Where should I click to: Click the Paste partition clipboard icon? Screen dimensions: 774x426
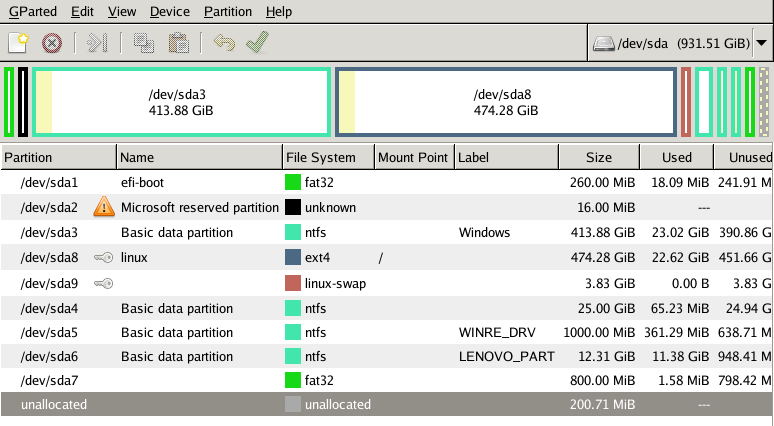[x=179, y=43]
